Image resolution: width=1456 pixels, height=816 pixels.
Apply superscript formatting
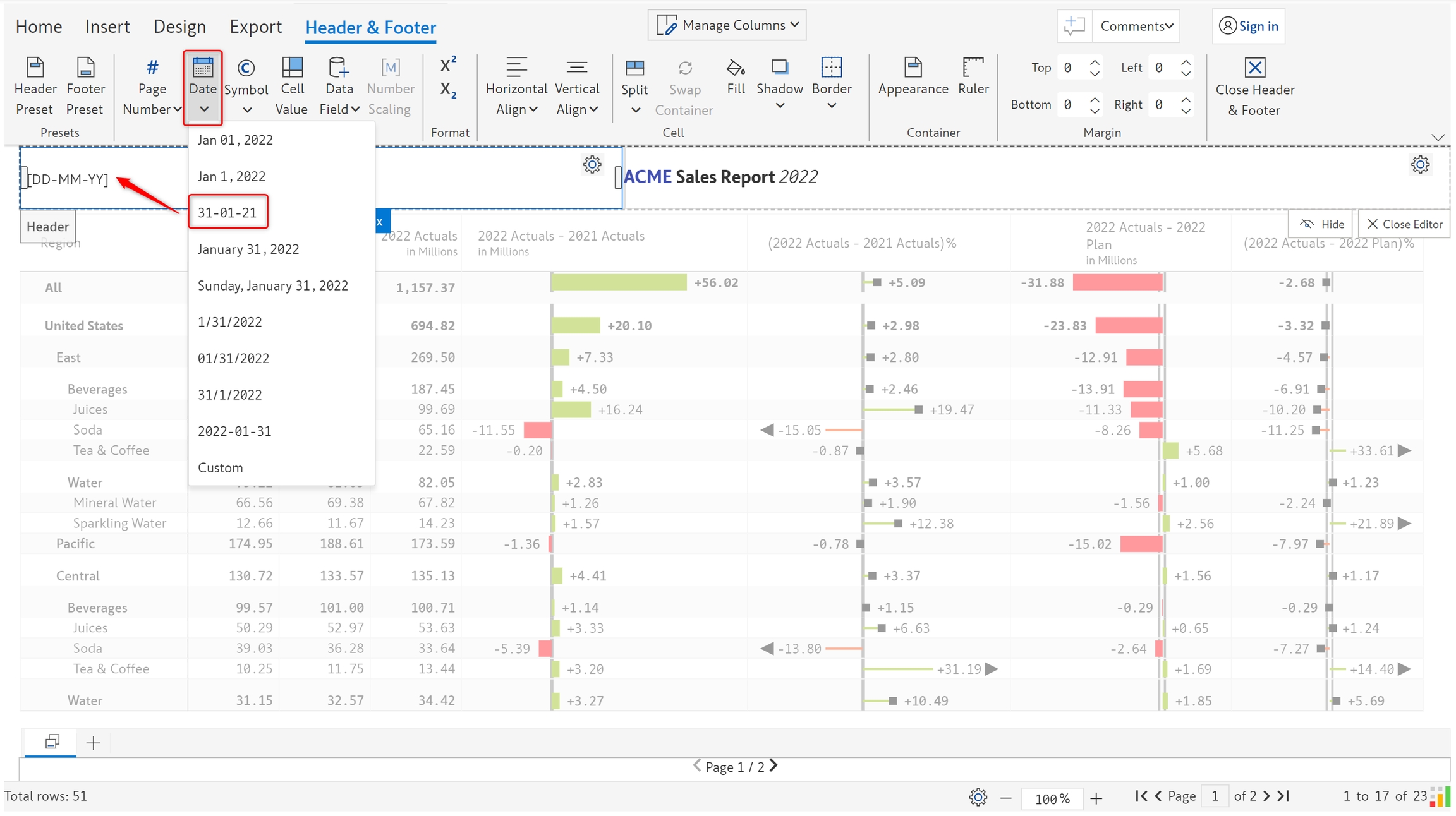(448, 64)
